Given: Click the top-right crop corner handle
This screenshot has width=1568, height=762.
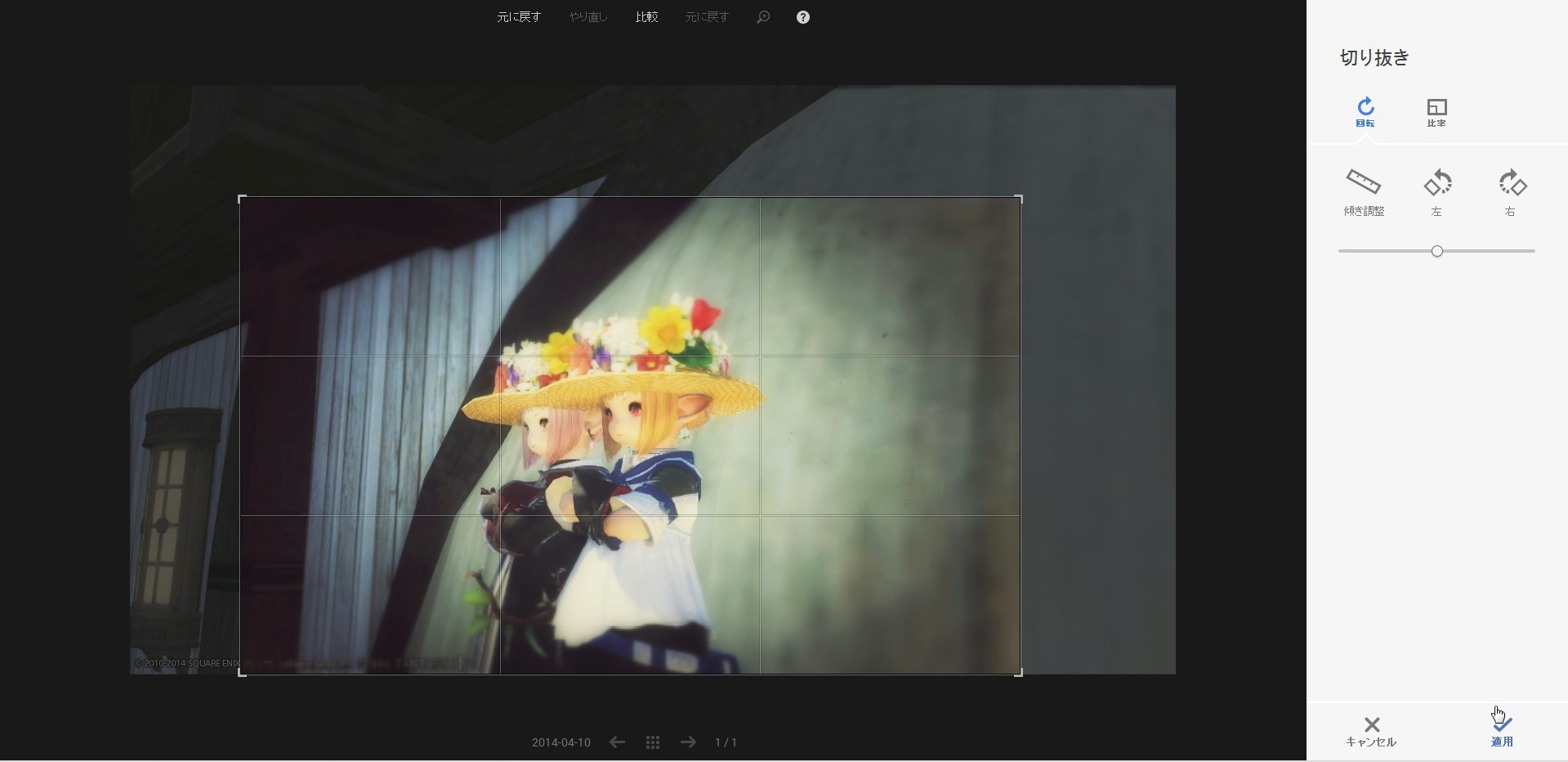Looking at the screenshot, I should point(1019,199).
